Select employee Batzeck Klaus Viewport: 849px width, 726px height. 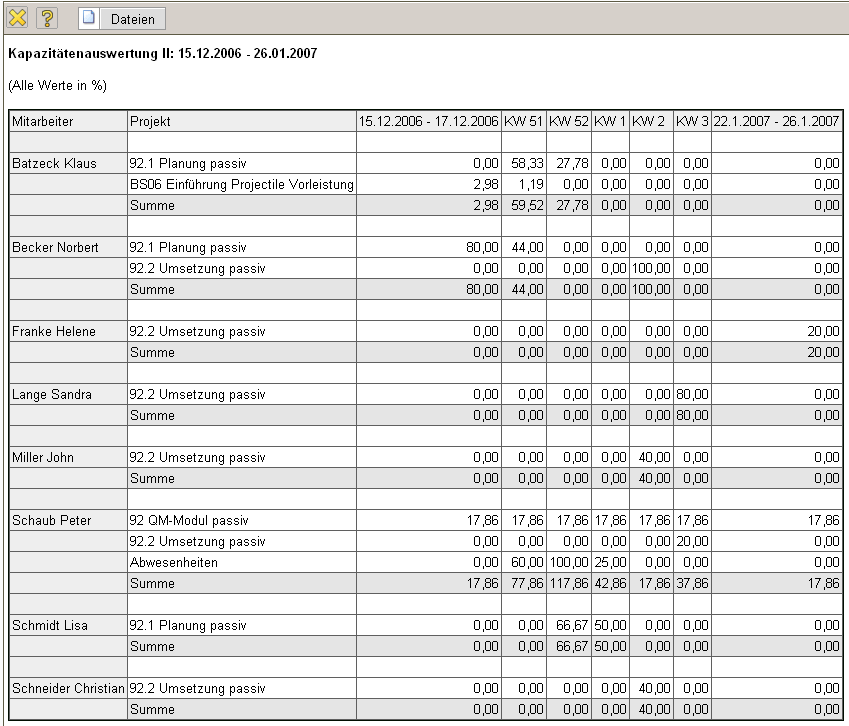coord(54,163)
